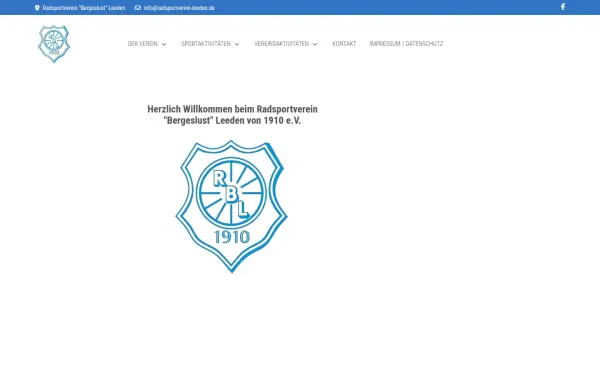The width and height of the screenshot is (600, 375).
Task: Click the envelope email icon
Action: point(138,8)
